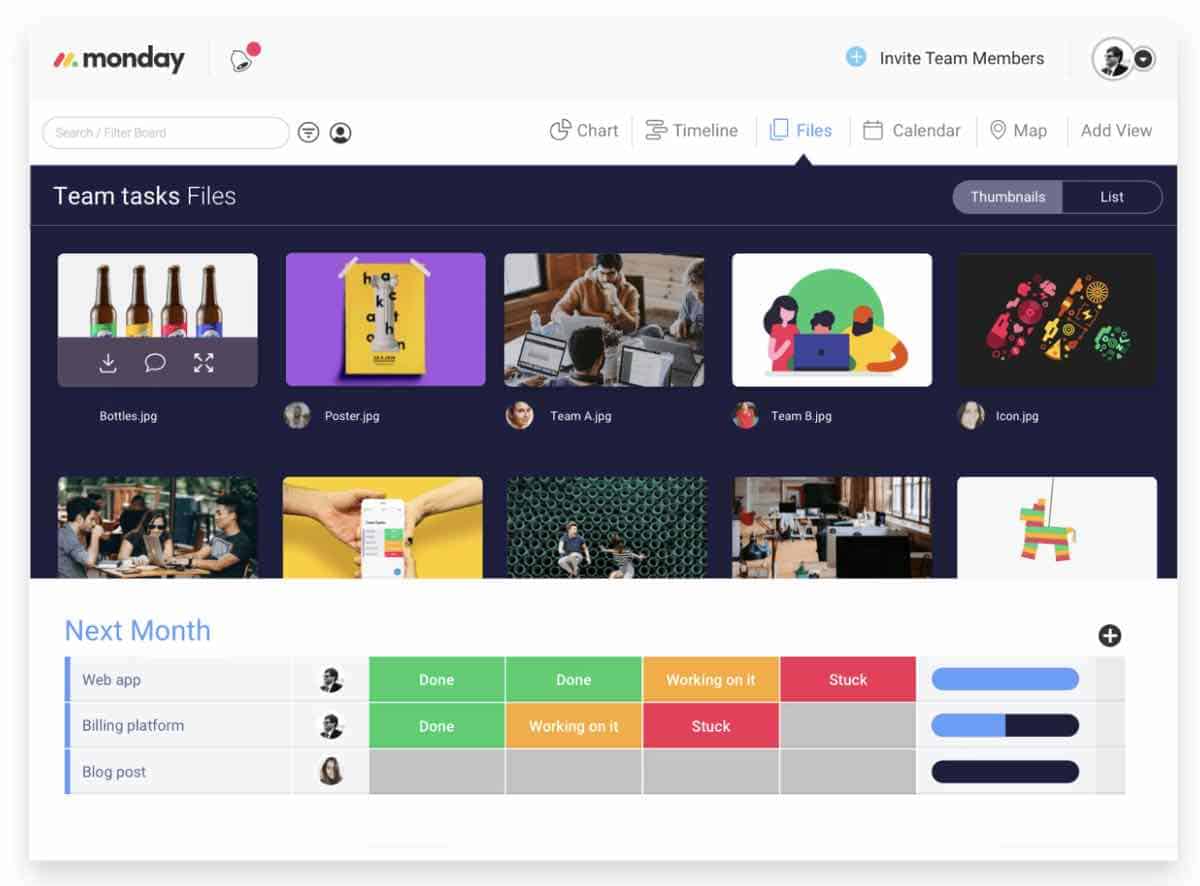Click the notifications bell icon

click(240, 58)
